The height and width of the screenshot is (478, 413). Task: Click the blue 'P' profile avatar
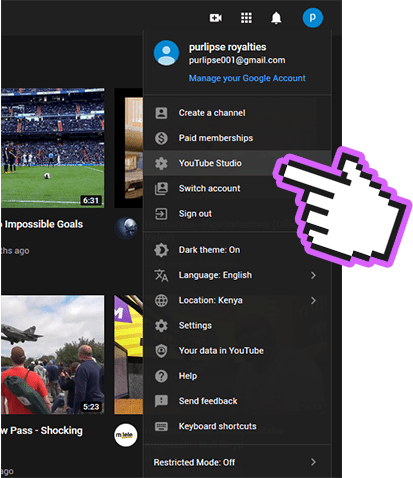[x=312, y=17]
